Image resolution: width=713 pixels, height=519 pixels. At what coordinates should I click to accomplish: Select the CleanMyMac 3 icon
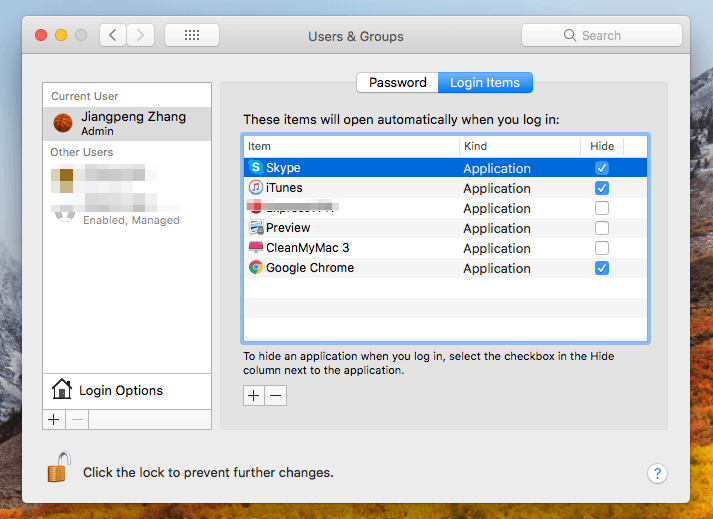(256, 248)
